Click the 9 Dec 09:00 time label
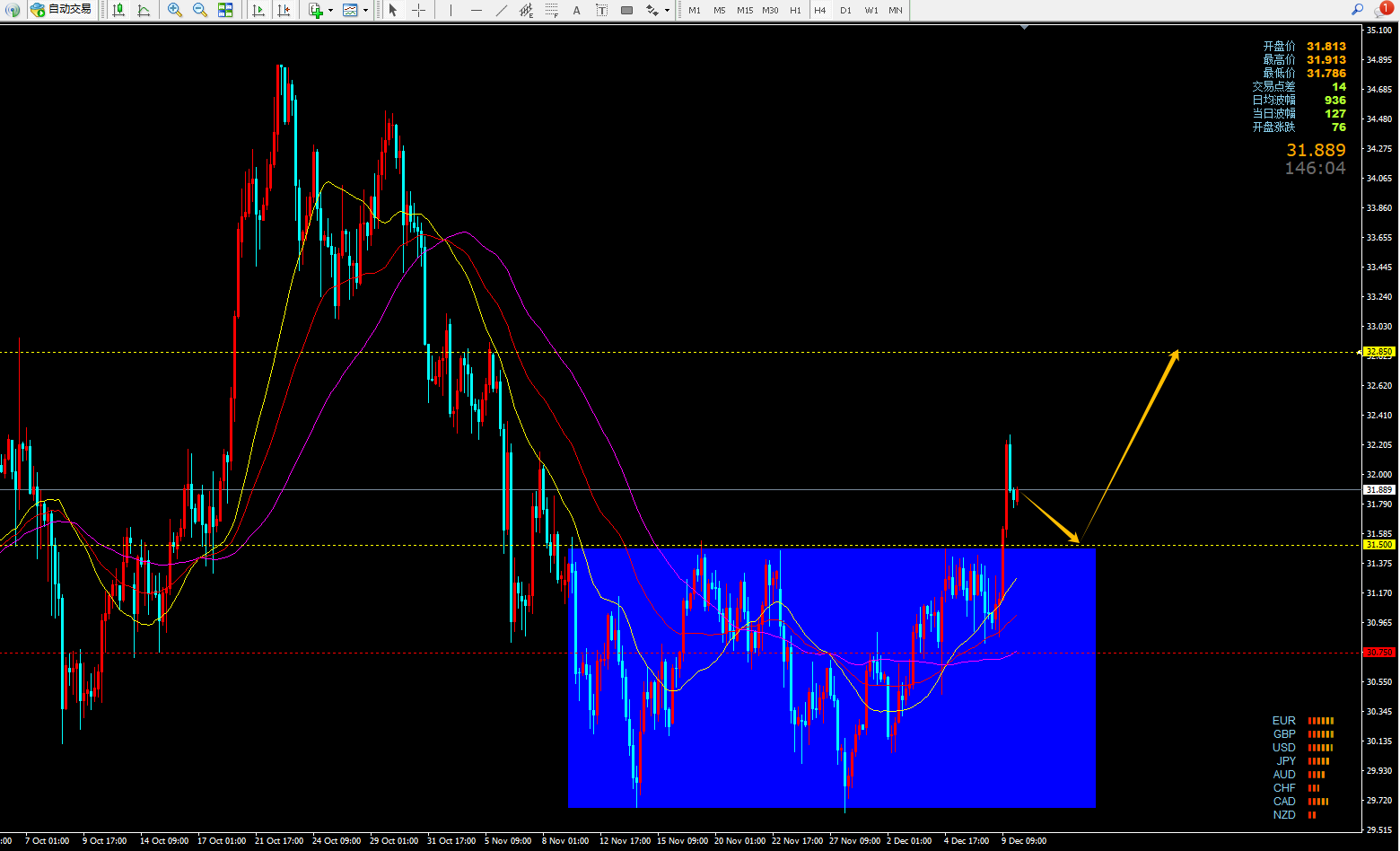The image size is (1400, 851). (1024, 841)
